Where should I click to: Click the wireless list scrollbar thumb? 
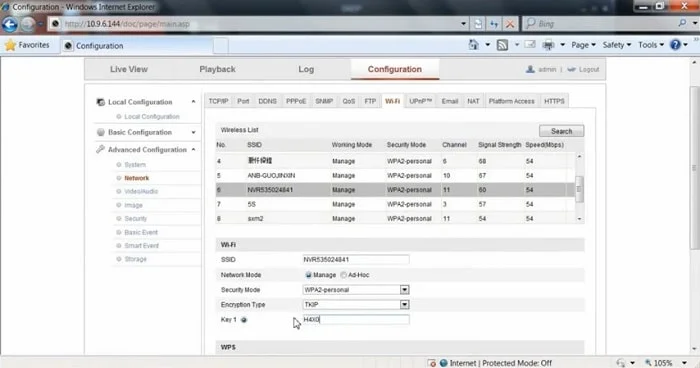coord(579,189)
